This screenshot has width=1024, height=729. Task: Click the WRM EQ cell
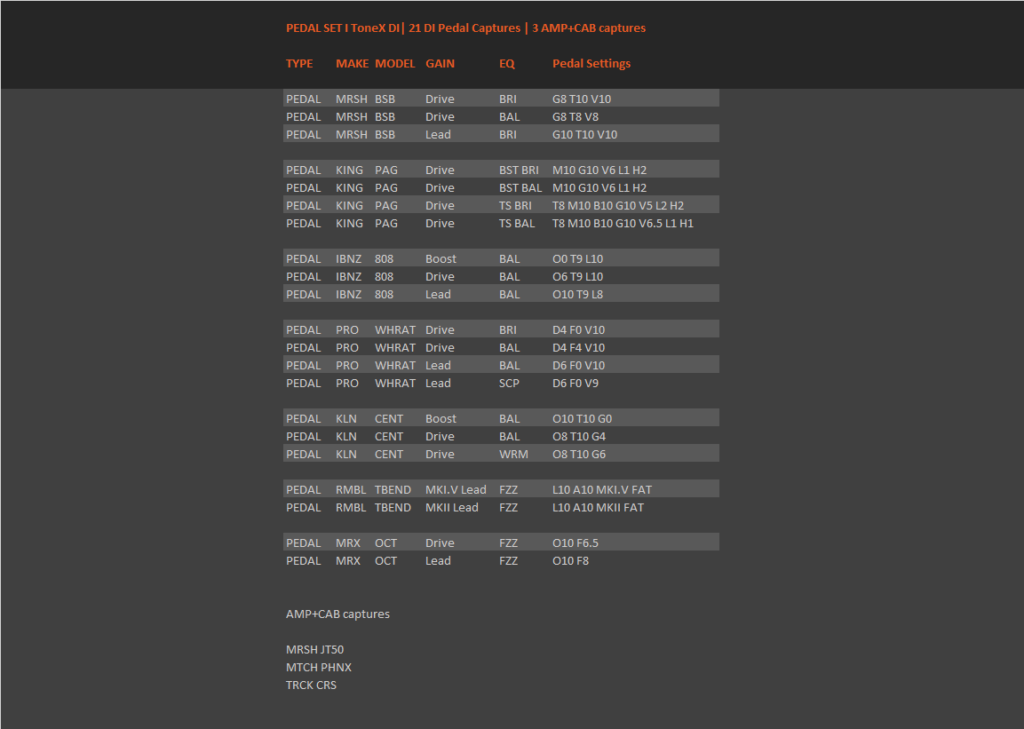[514, 454]
